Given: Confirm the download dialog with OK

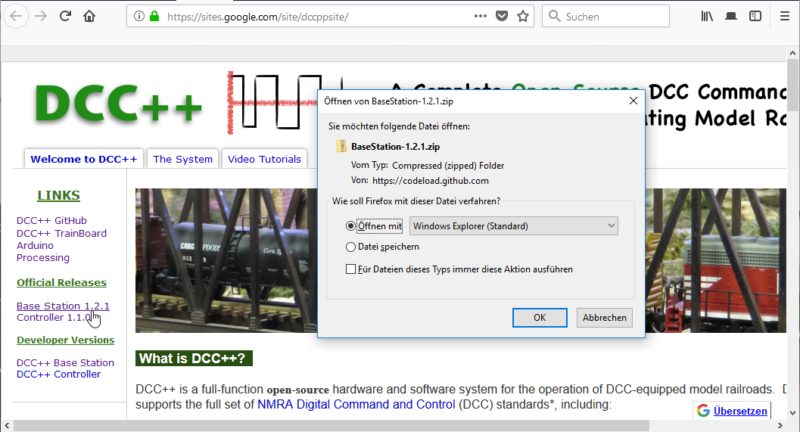Looking at the screenshot, I should pos(539,317).
